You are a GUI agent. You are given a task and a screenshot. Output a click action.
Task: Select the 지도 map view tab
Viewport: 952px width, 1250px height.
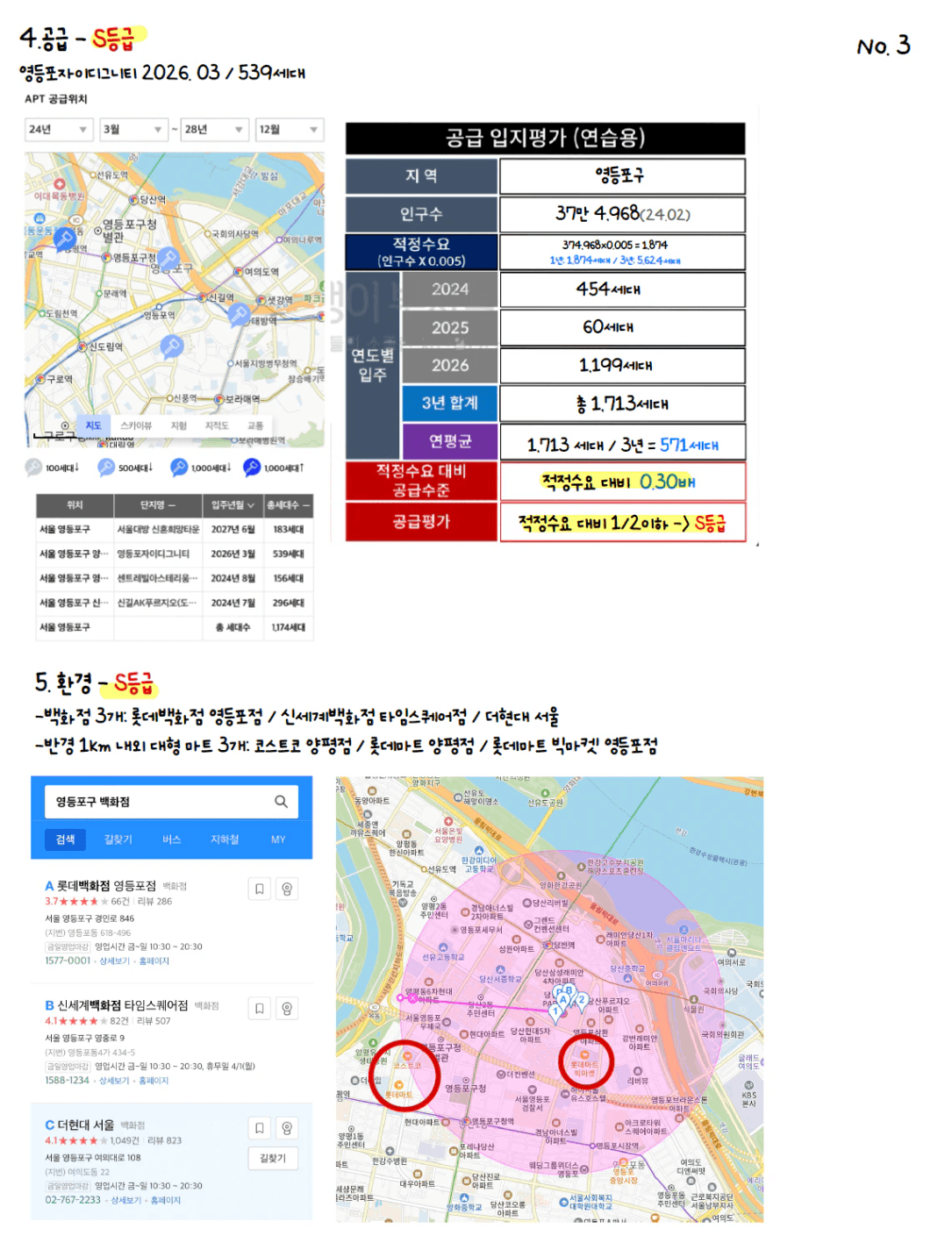pos(93,425)
